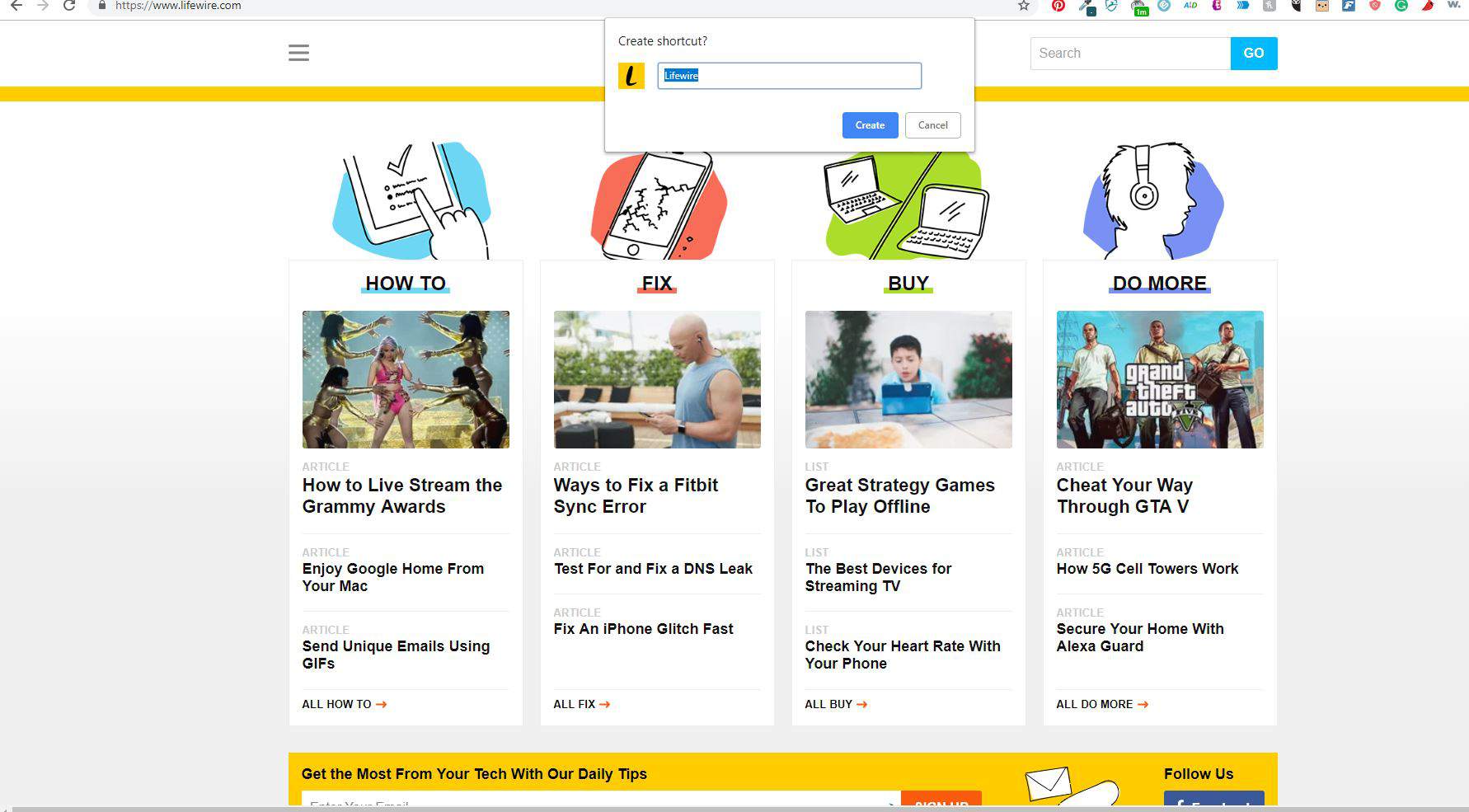
Task: Click the red shield extension icon
Action: tap(1375, 5)
